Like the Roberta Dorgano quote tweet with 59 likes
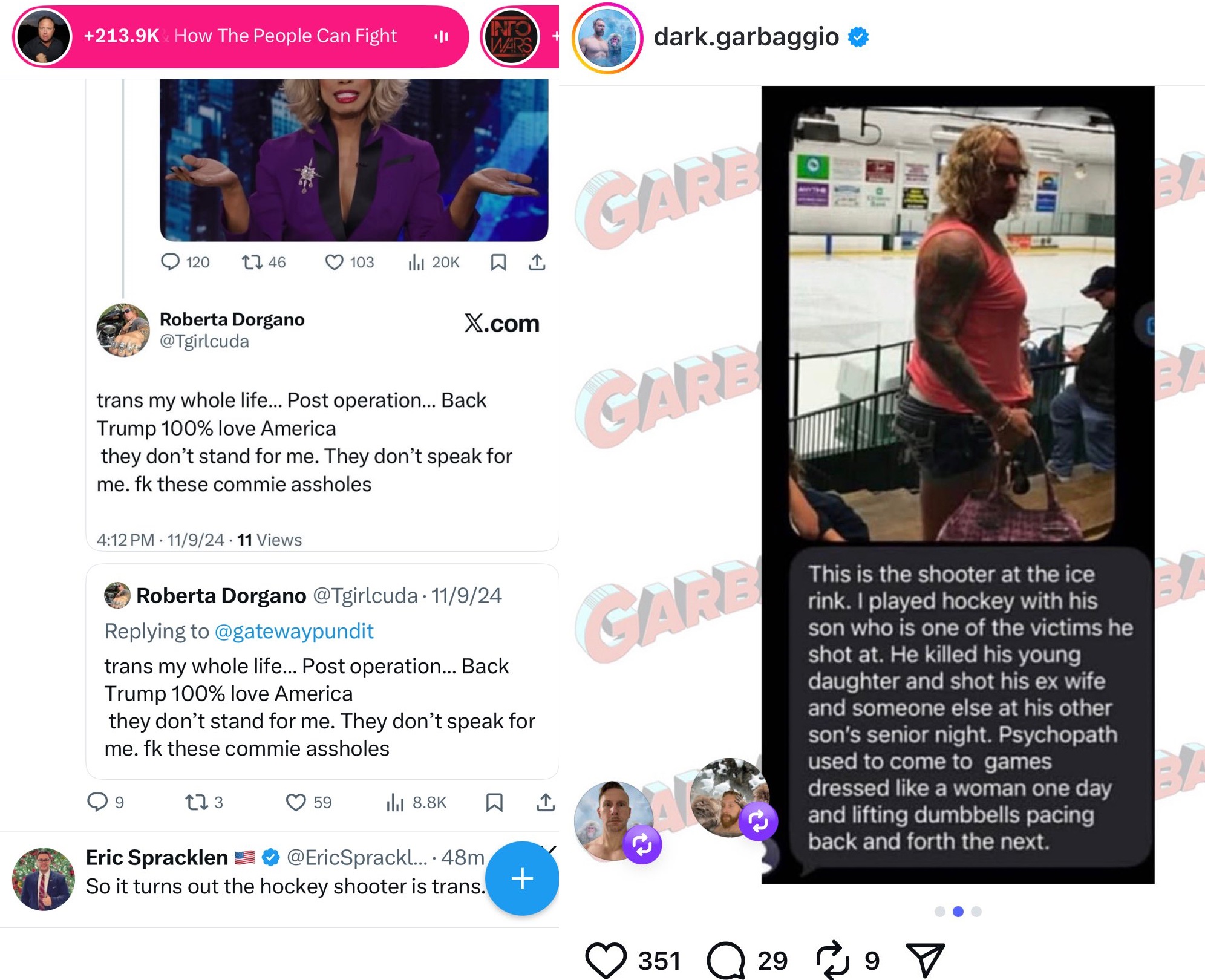This screenshot has height=980, width=1205. (x=309, y=802)
